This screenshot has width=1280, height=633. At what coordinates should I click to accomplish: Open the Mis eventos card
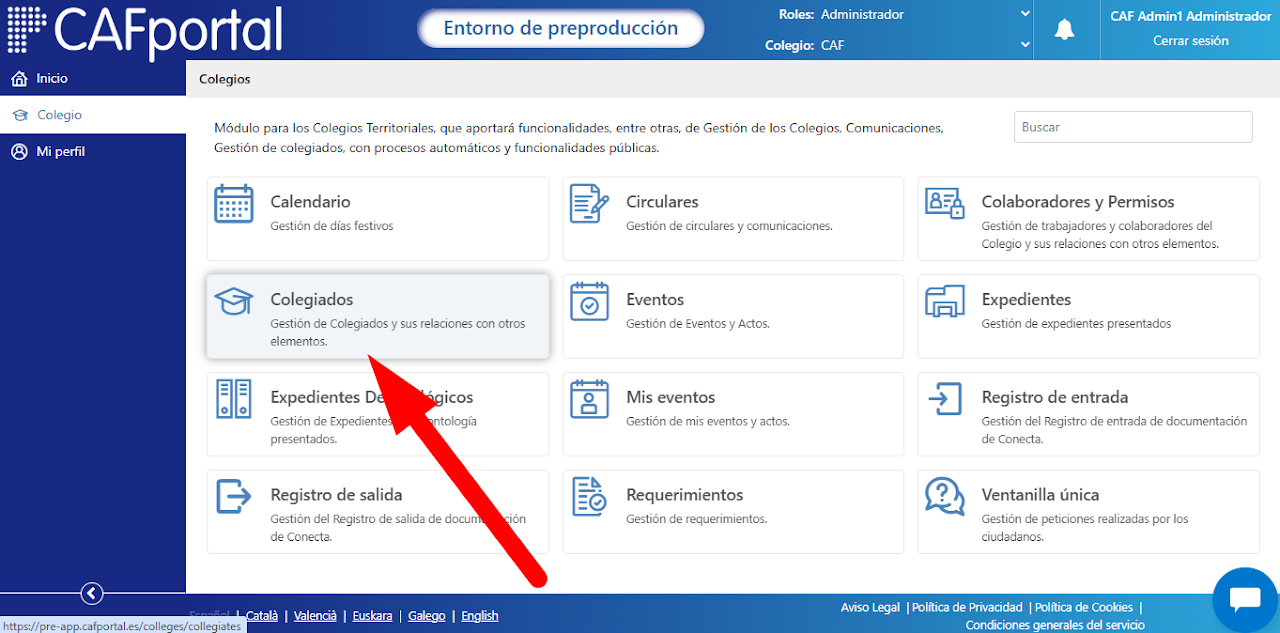tap(733, 407)
